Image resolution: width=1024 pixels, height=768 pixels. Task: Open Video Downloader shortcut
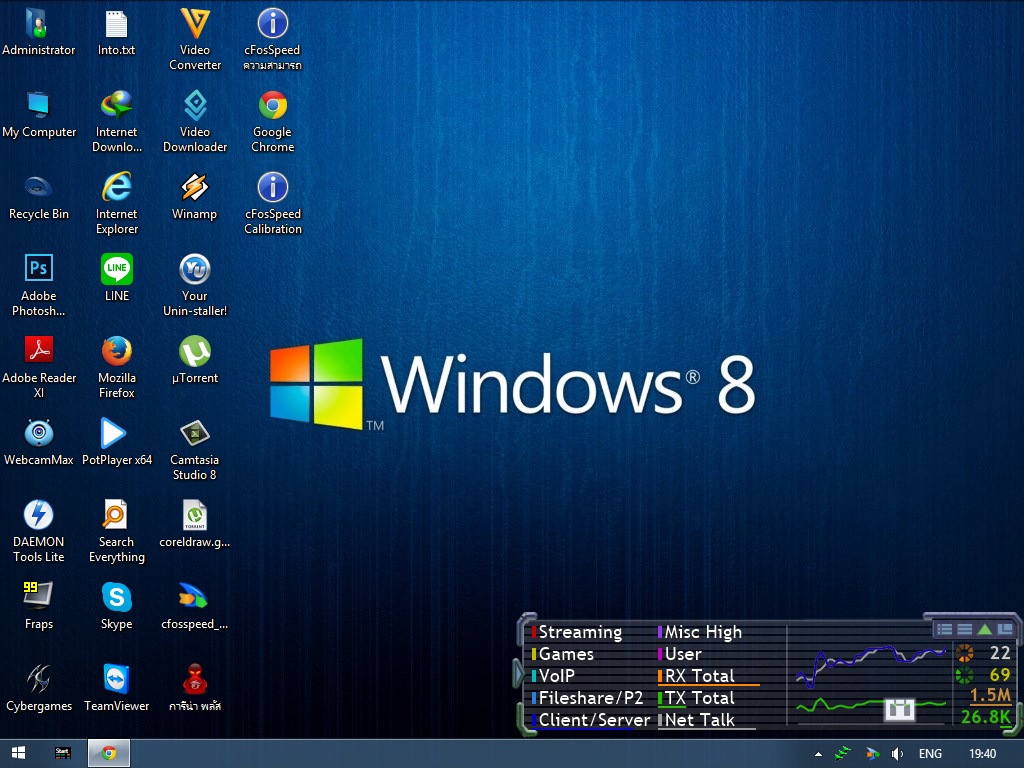[x=195, y=121]
